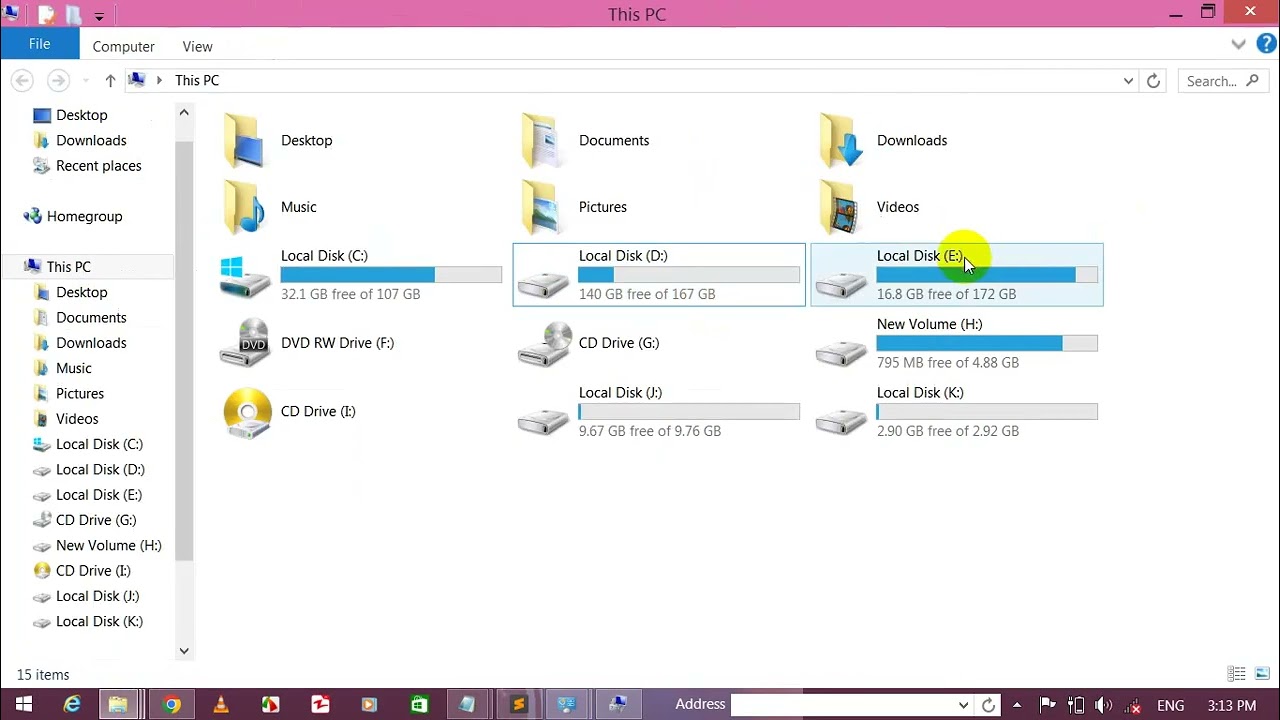The image size is (1280, 720).
Task: Click the Search This PC box
Action: (x=1223, y=81)
